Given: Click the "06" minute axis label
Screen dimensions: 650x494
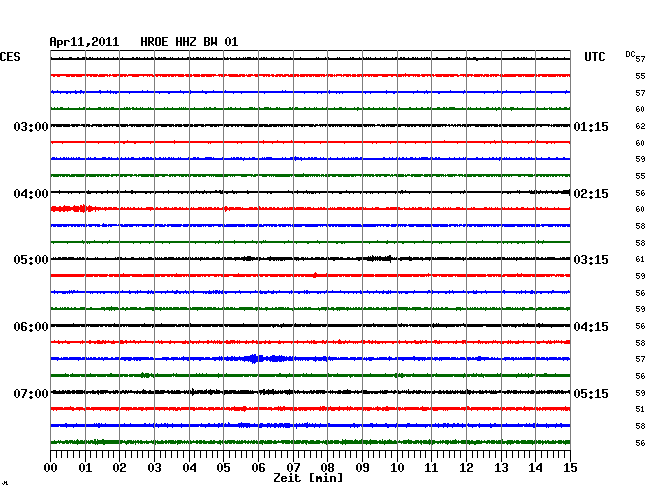Looking at the screenshot, I should (258, 468).
